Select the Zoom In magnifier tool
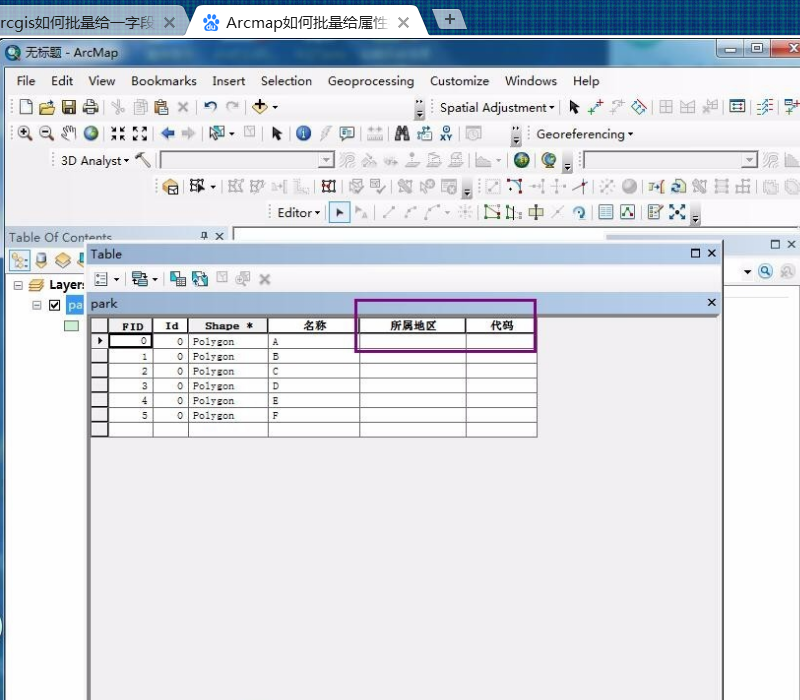 (x=24, y=134)
